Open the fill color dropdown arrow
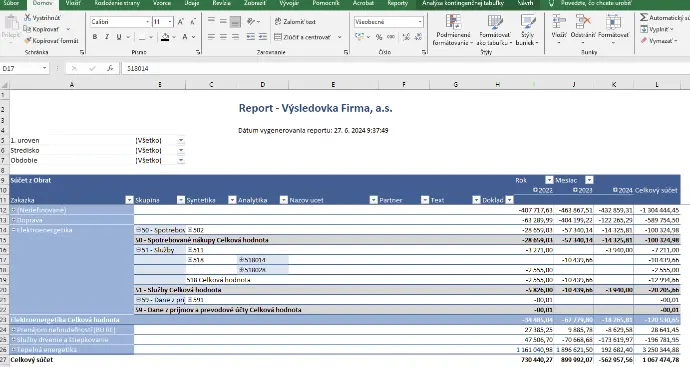The width and height of the screenshot is (690, 367). 174,37
